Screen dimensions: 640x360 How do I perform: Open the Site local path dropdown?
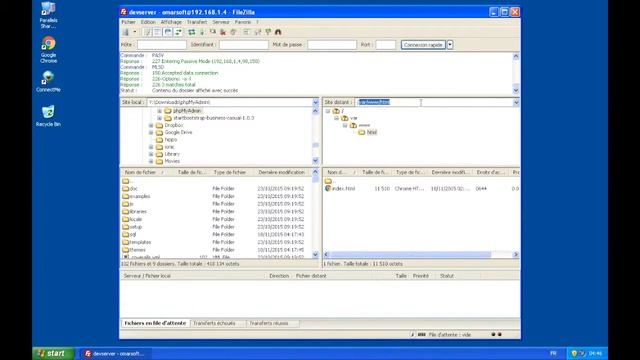316,102
